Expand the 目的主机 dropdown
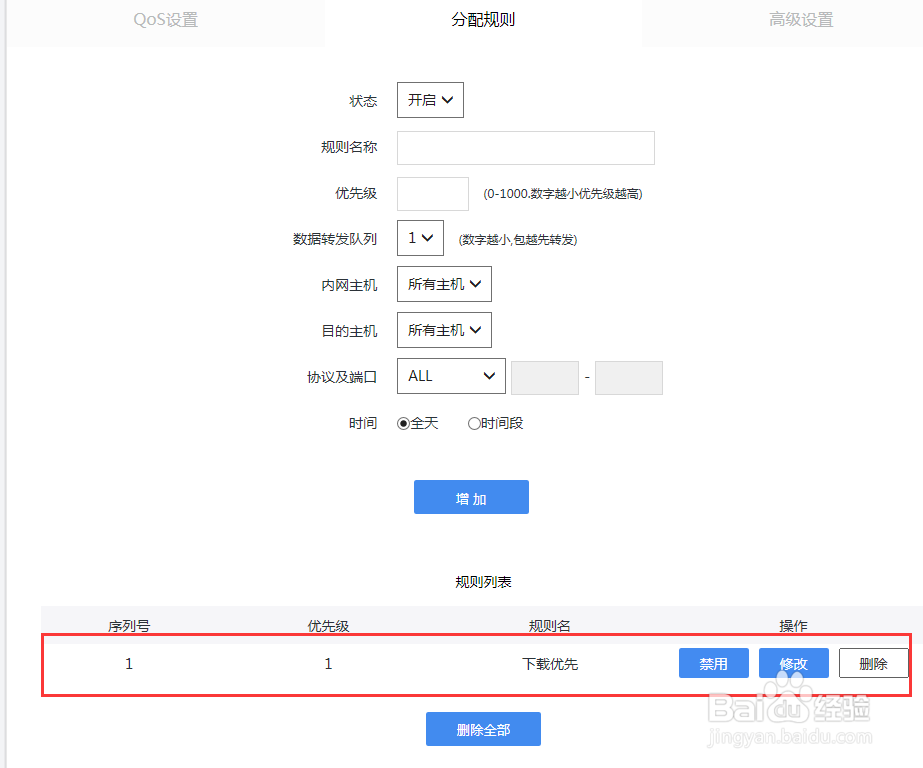This screenshot has height=768, width=923. (x=444, y=330)
